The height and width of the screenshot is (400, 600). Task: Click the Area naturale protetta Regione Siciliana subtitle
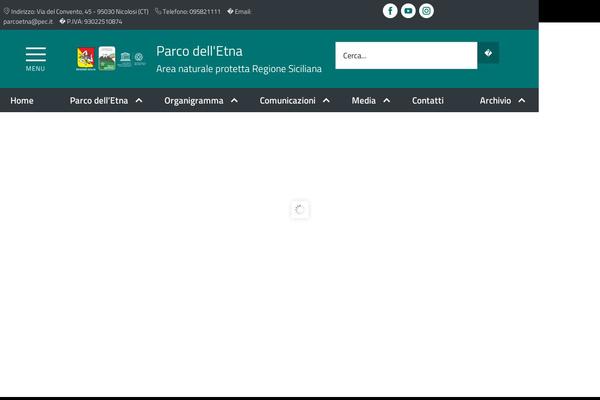(239, 69)
